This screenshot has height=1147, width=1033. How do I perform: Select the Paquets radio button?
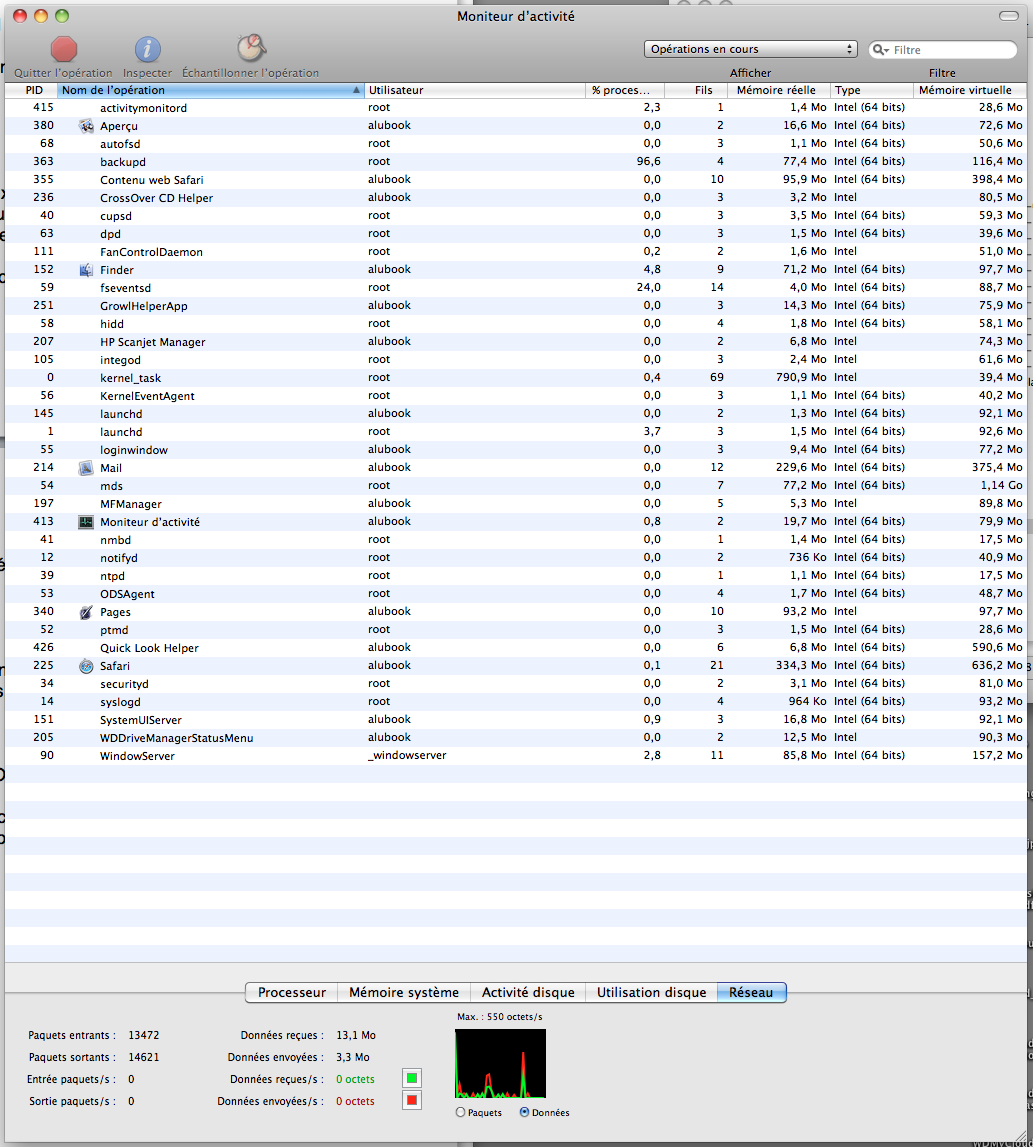460,1112
